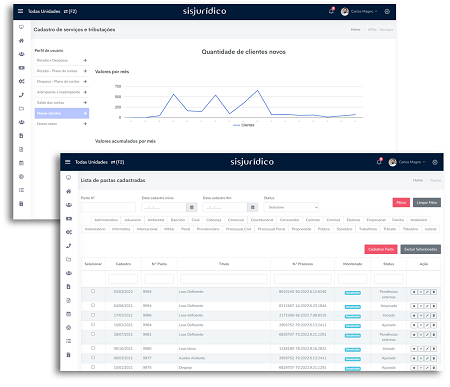Go to home via the back window sidebar house icon

tap(21, 40)
